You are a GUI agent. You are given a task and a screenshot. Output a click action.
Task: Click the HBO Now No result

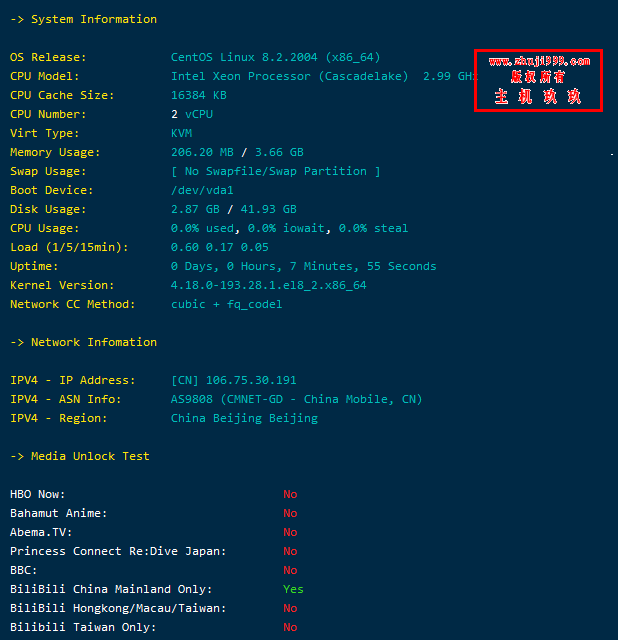pos(290,494)
